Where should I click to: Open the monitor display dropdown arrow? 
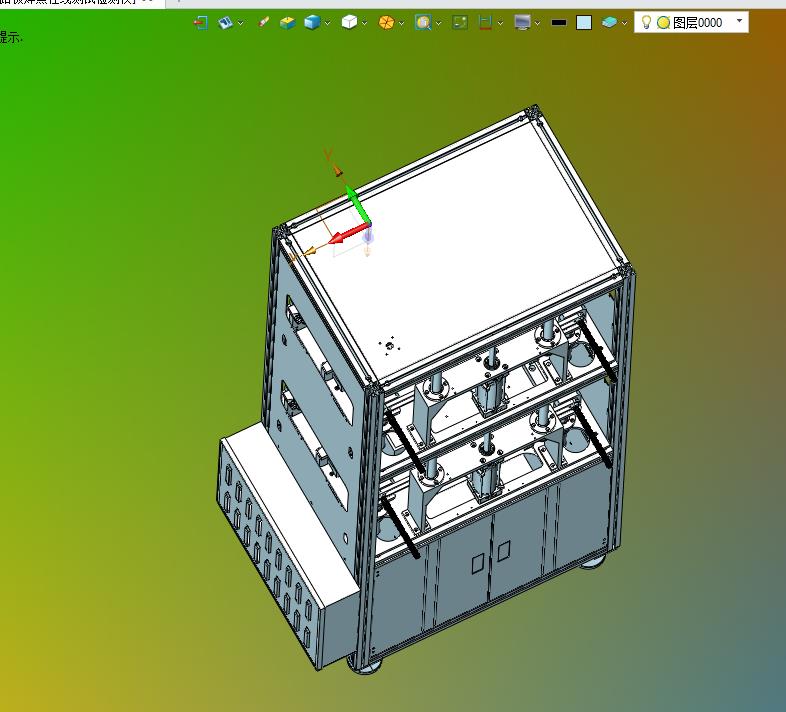click(x=537, y=23)
